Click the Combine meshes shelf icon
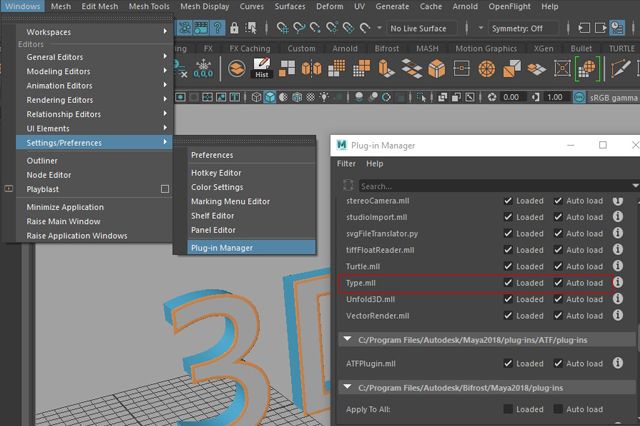Image resolution: width=640 pixels, height=426 pixels. 287,68
